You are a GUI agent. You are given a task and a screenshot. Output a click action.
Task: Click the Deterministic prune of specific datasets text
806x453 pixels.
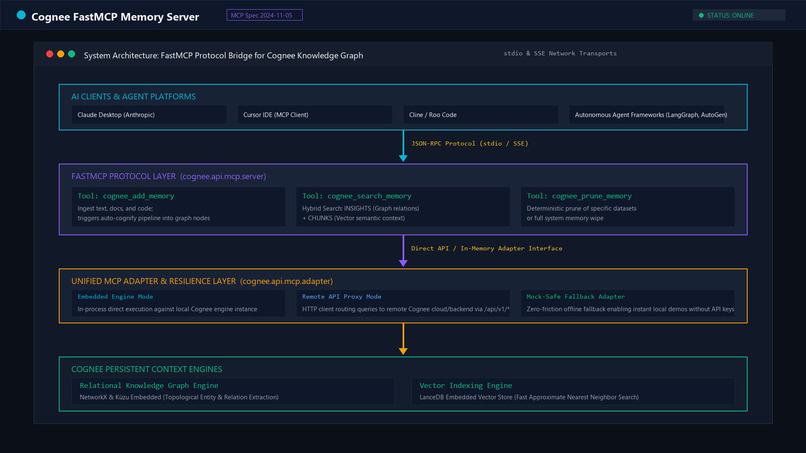pyautogui.click(x=581, y=209)
